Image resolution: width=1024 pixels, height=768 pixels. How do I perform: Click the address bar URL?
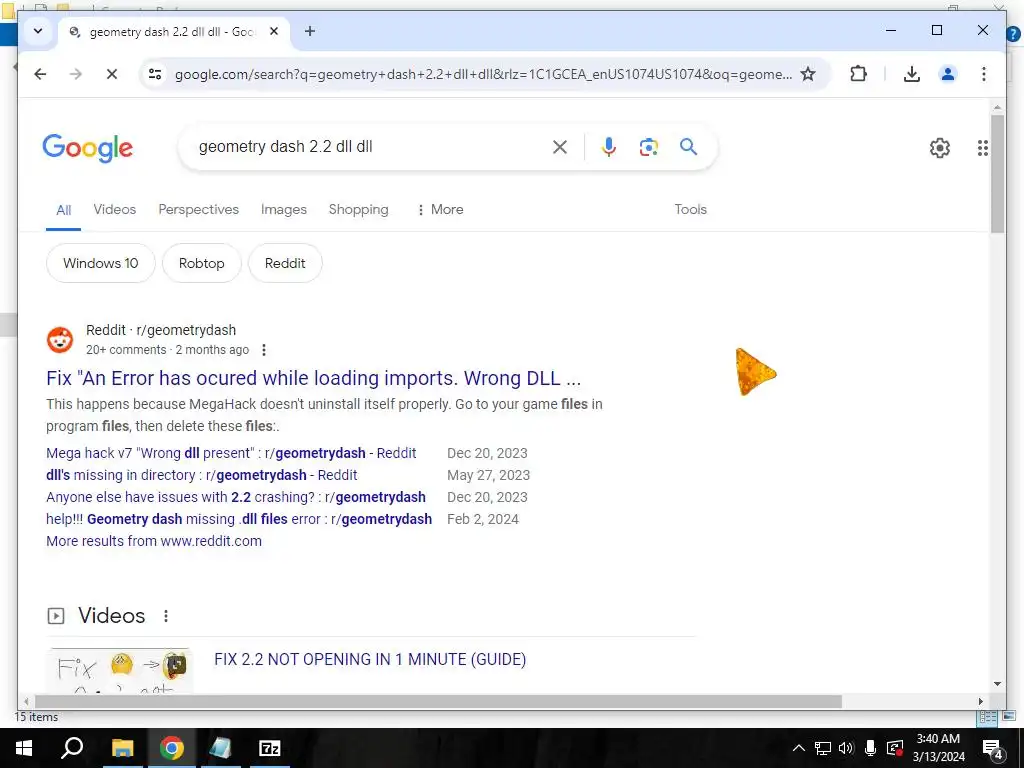point(483,74)
